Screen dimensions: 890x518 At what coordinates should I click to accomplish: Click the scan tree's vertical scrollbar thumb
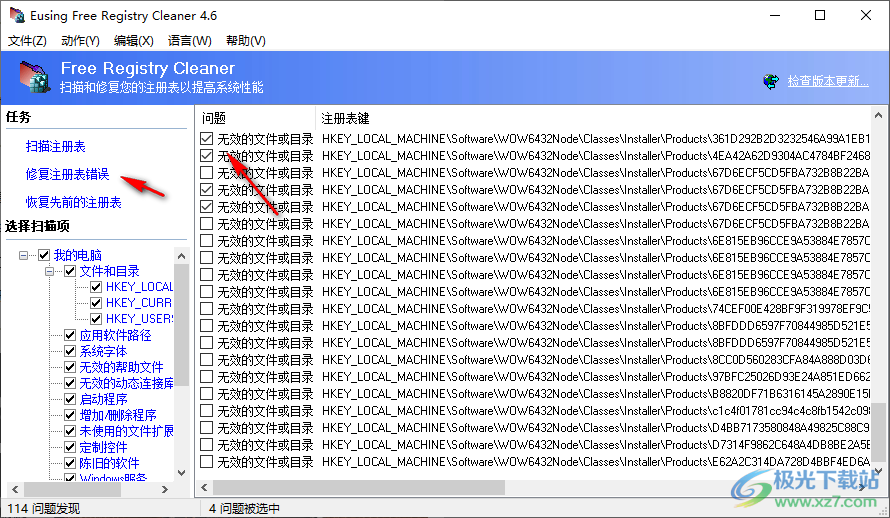(x=182, y=324)
